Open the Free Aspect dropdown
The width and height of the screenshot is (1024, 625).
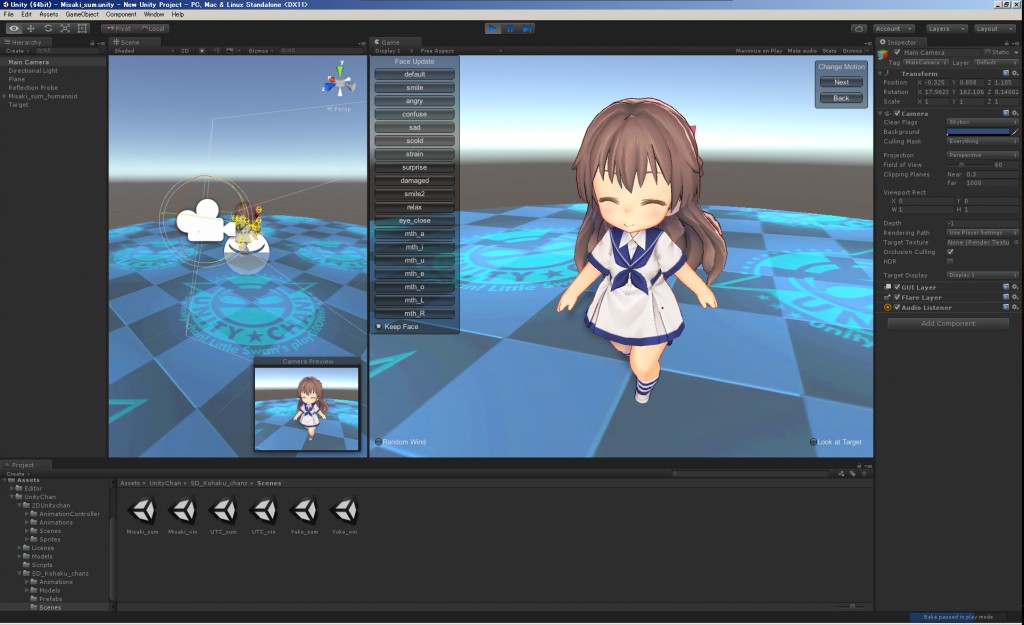[436, 50]
